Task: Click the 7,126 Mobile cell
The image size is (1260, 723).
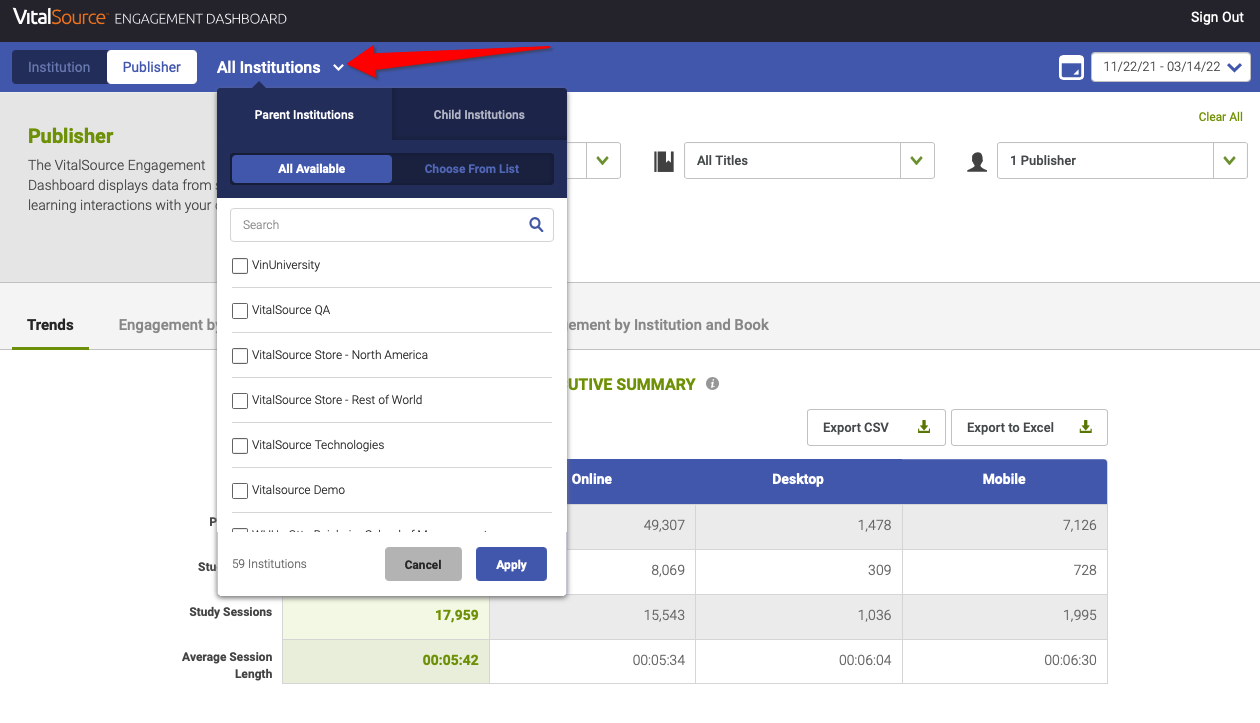Action: (x=1080, y=526)
